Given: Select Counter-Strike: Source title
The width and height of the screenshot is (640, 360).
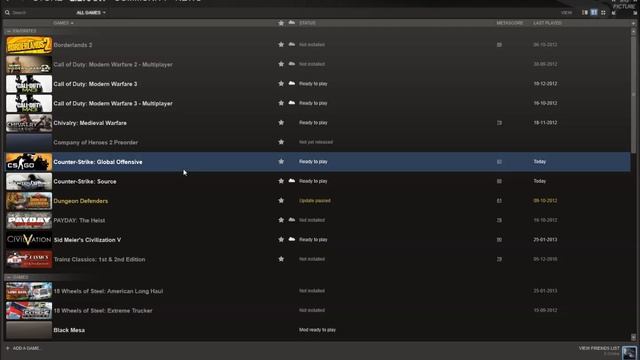Looking at the screenshot, I should click(x=84, y=182).
